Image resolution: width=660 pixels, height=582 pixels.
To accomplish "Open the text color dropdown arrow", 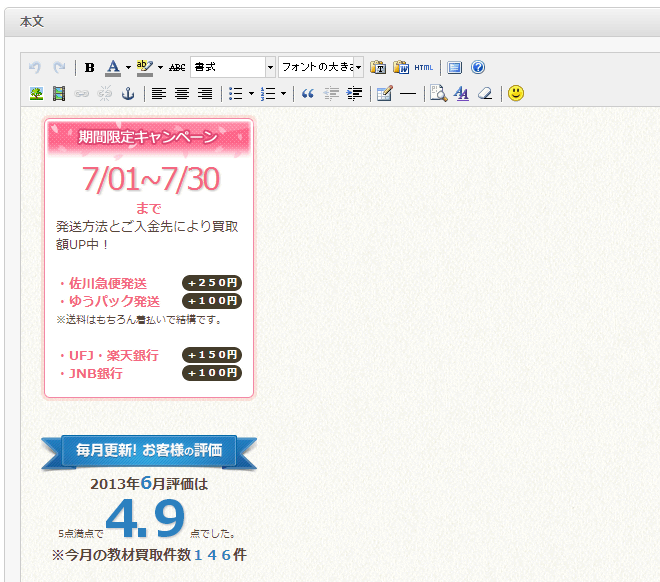I will [128, 68].
